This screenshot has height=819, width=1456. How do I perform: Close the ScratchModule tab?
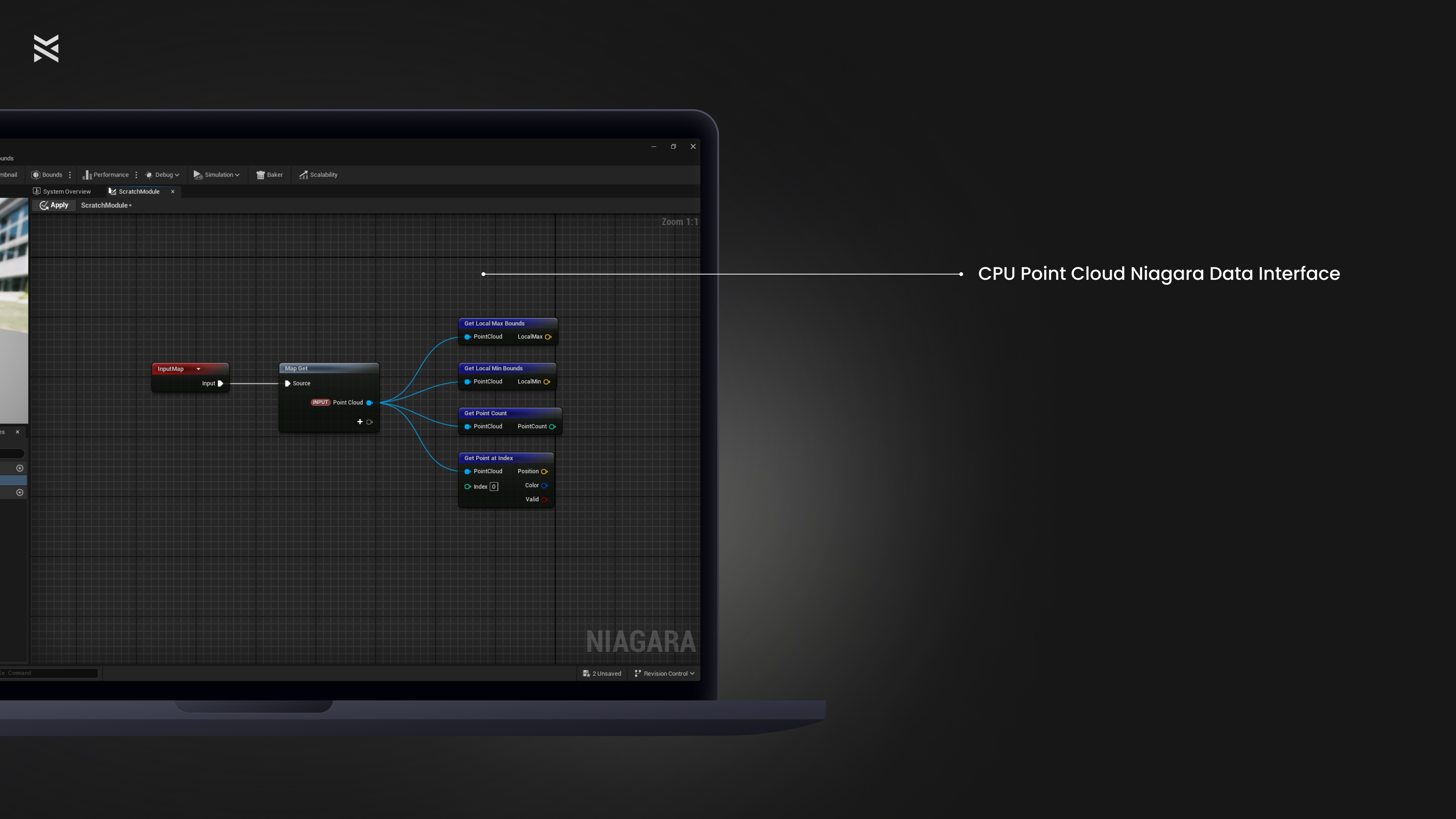click(173, 191)
